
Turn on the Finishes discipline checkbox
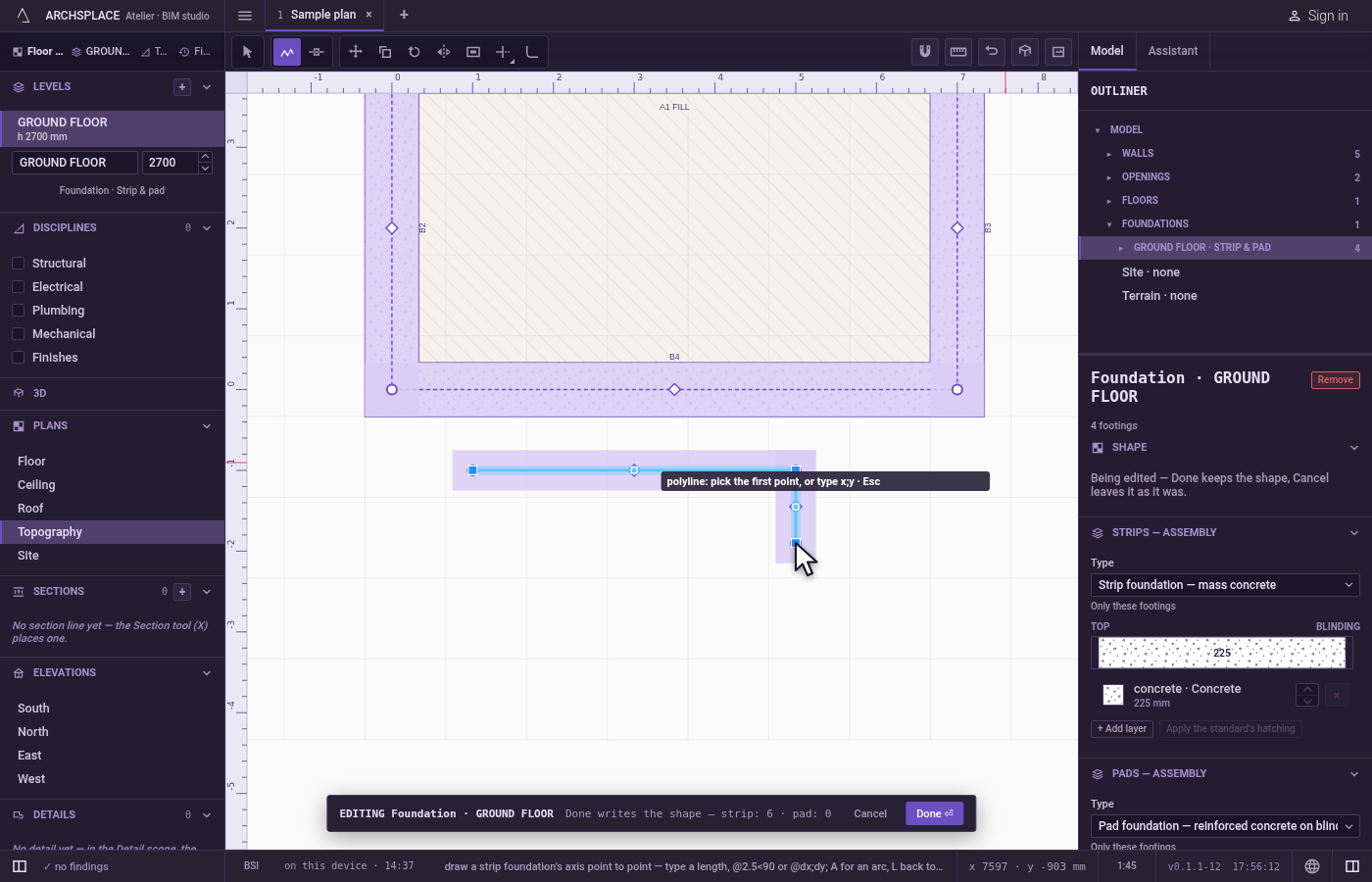click(18, 358)
